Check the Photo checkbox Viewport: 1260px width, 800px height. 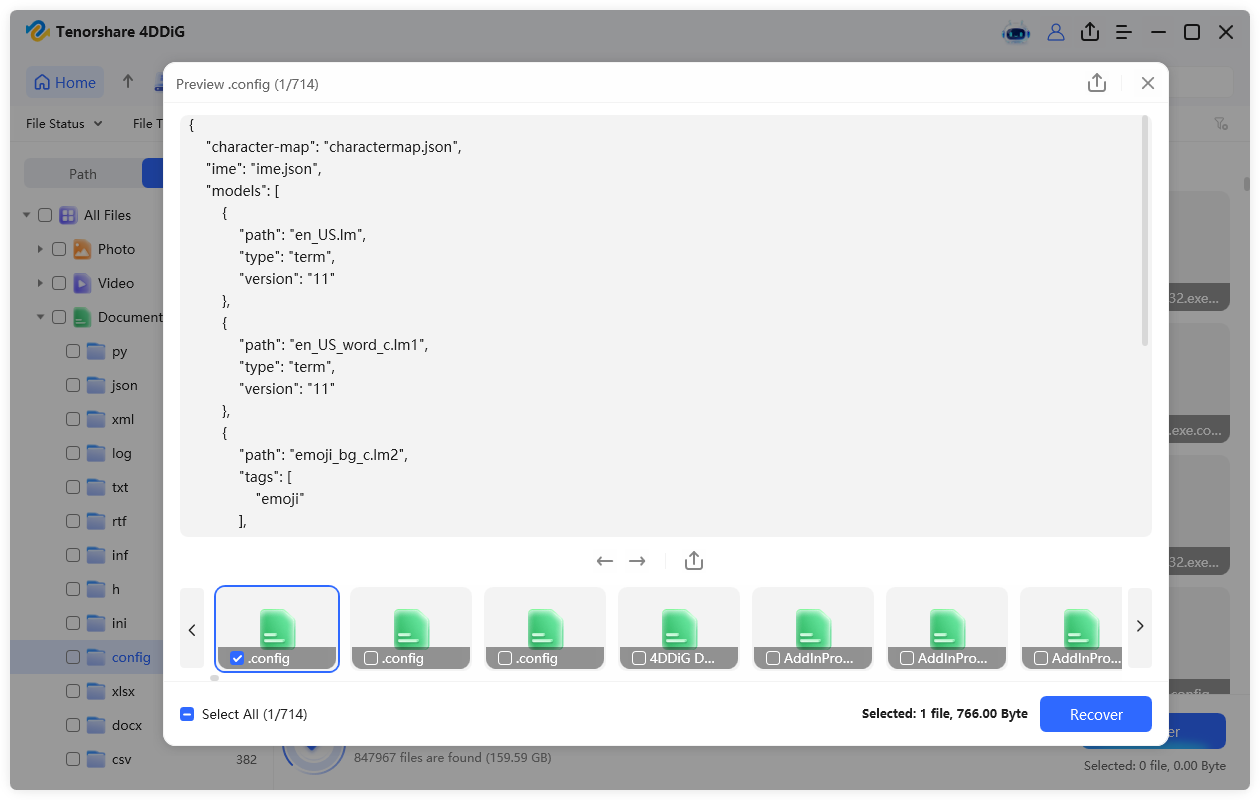(59, 249)
